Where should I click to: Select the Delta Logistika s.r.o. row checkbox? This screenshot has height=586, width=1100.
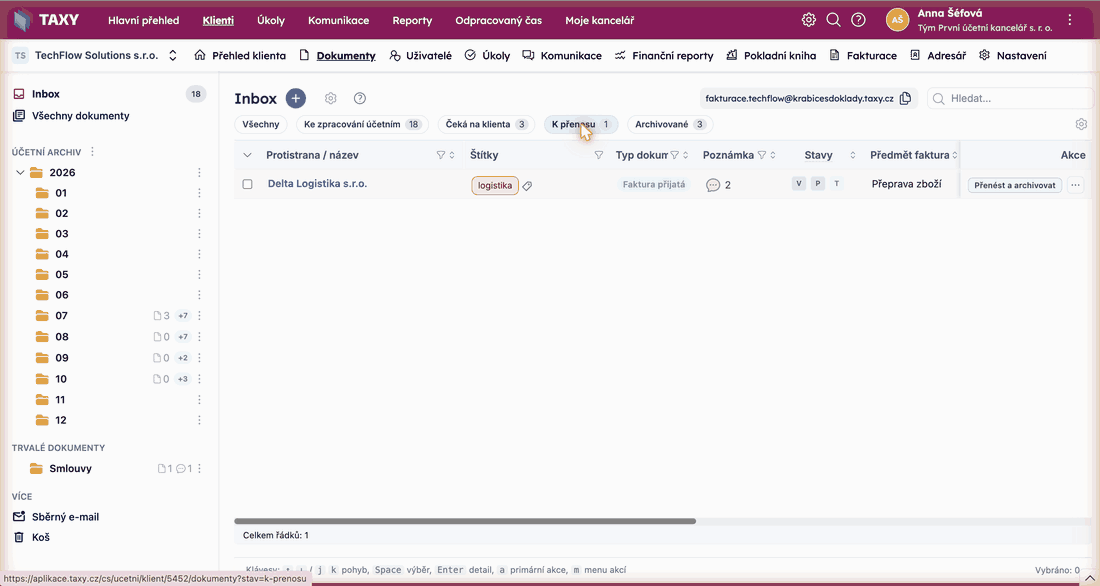click(247, 184)
